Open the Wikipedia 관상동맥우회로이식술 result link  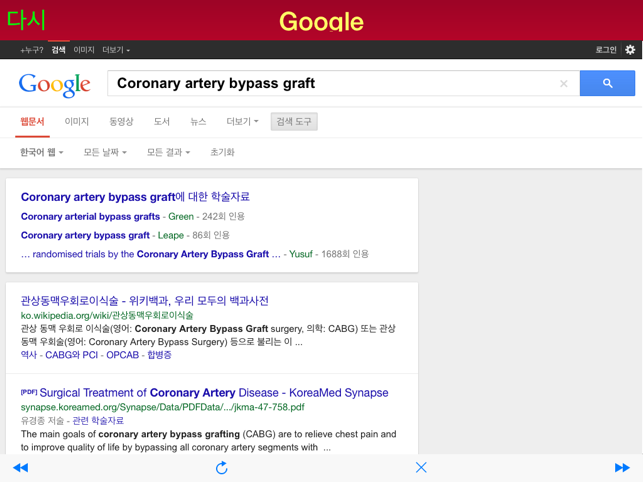click(x=144, y=300)
